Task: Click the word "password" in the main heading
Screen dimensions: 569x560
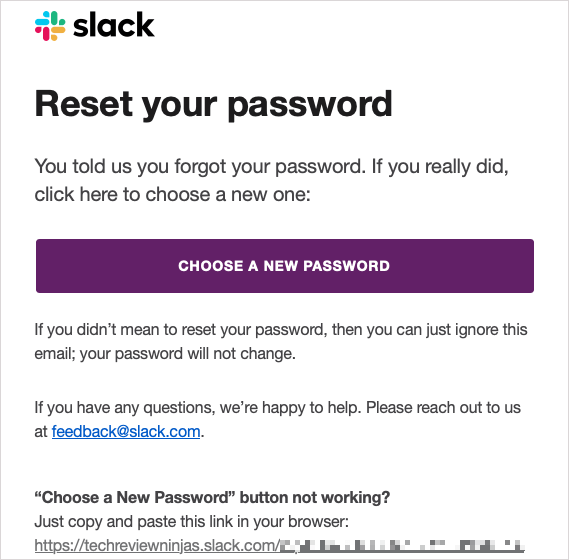Action: (x=310, y=106)
